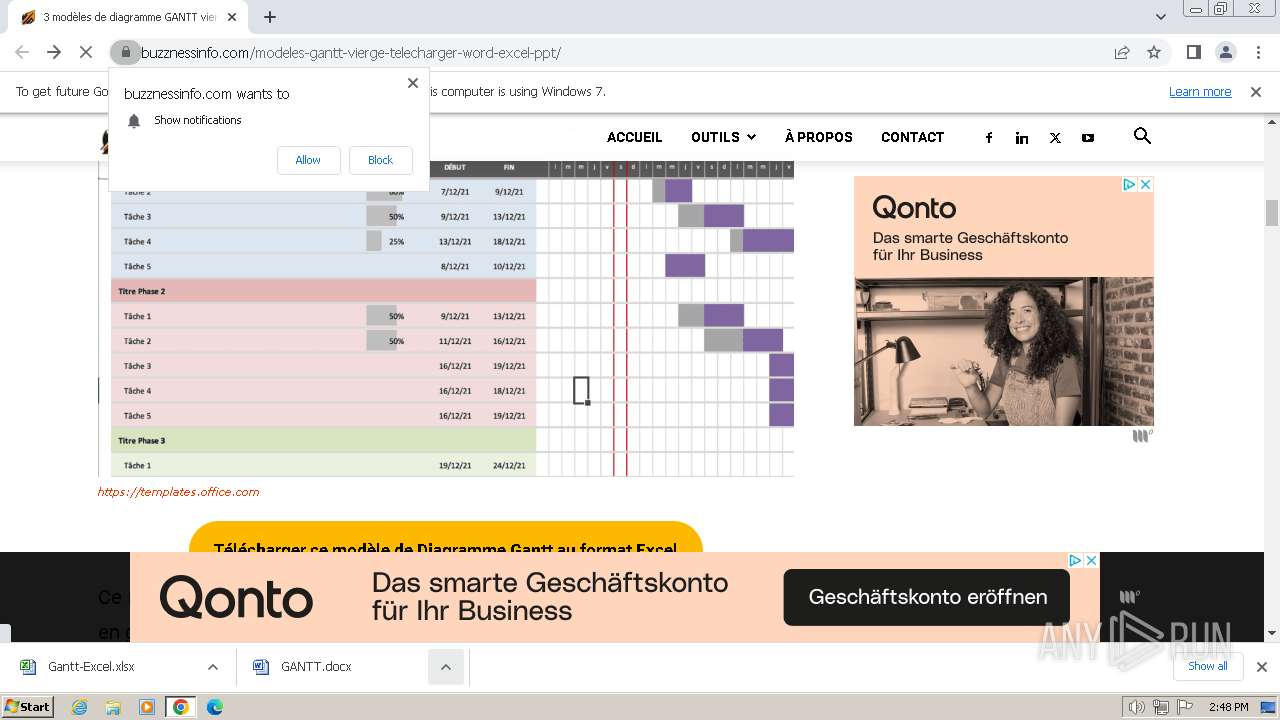
Task: Open À PROPOS page
Action: coord(818,137)
